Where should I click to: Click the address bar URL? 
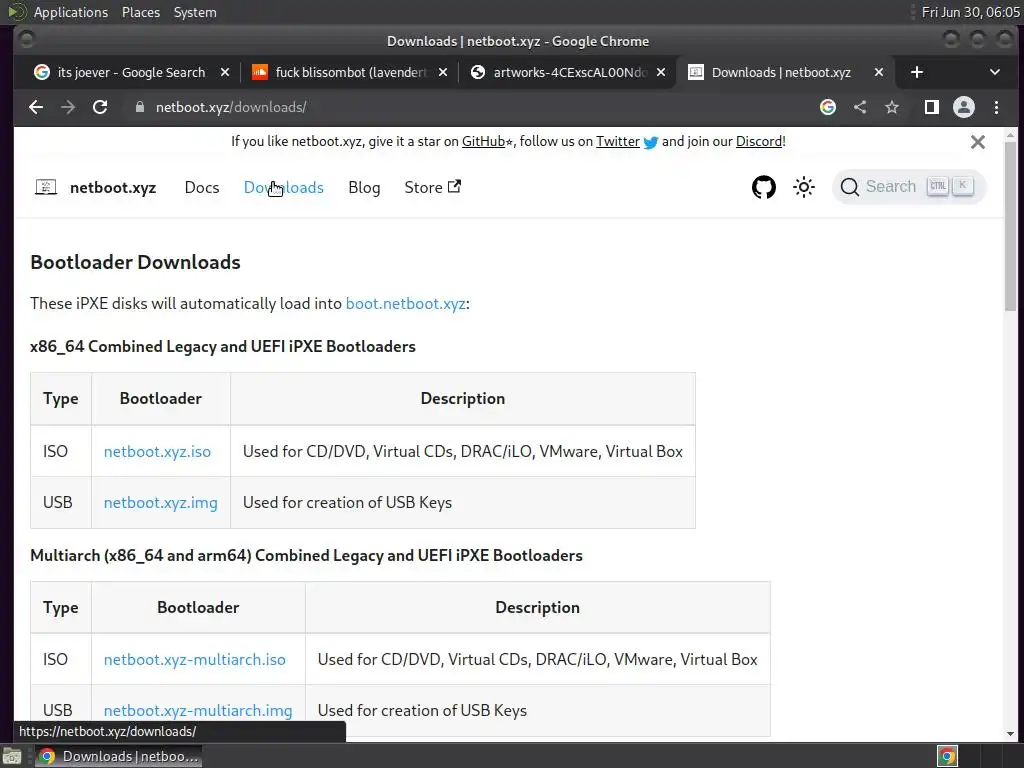click(231, 107)
